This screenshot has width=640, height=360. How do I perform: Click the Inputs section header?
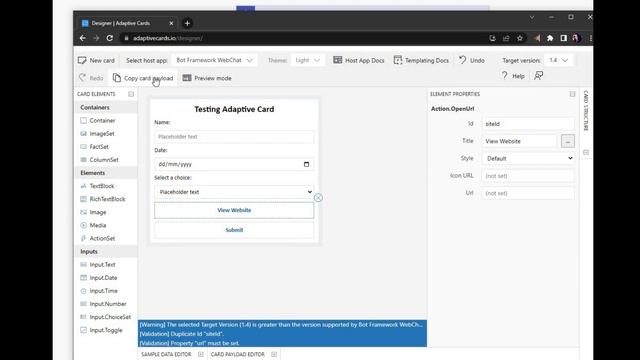[106, 251]
